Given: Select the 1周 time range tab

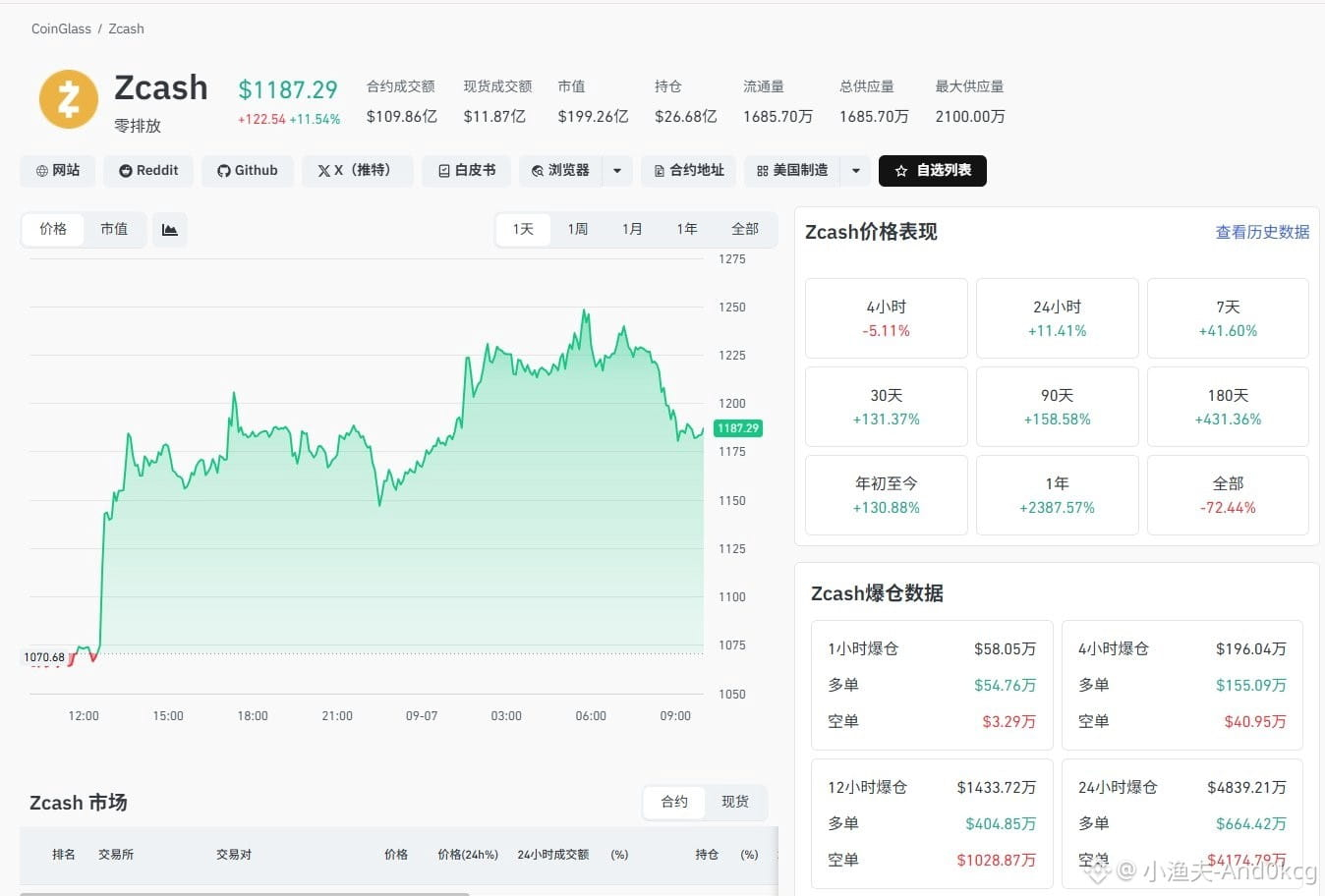Looking at the screenshot, I should tap(577, 229).
